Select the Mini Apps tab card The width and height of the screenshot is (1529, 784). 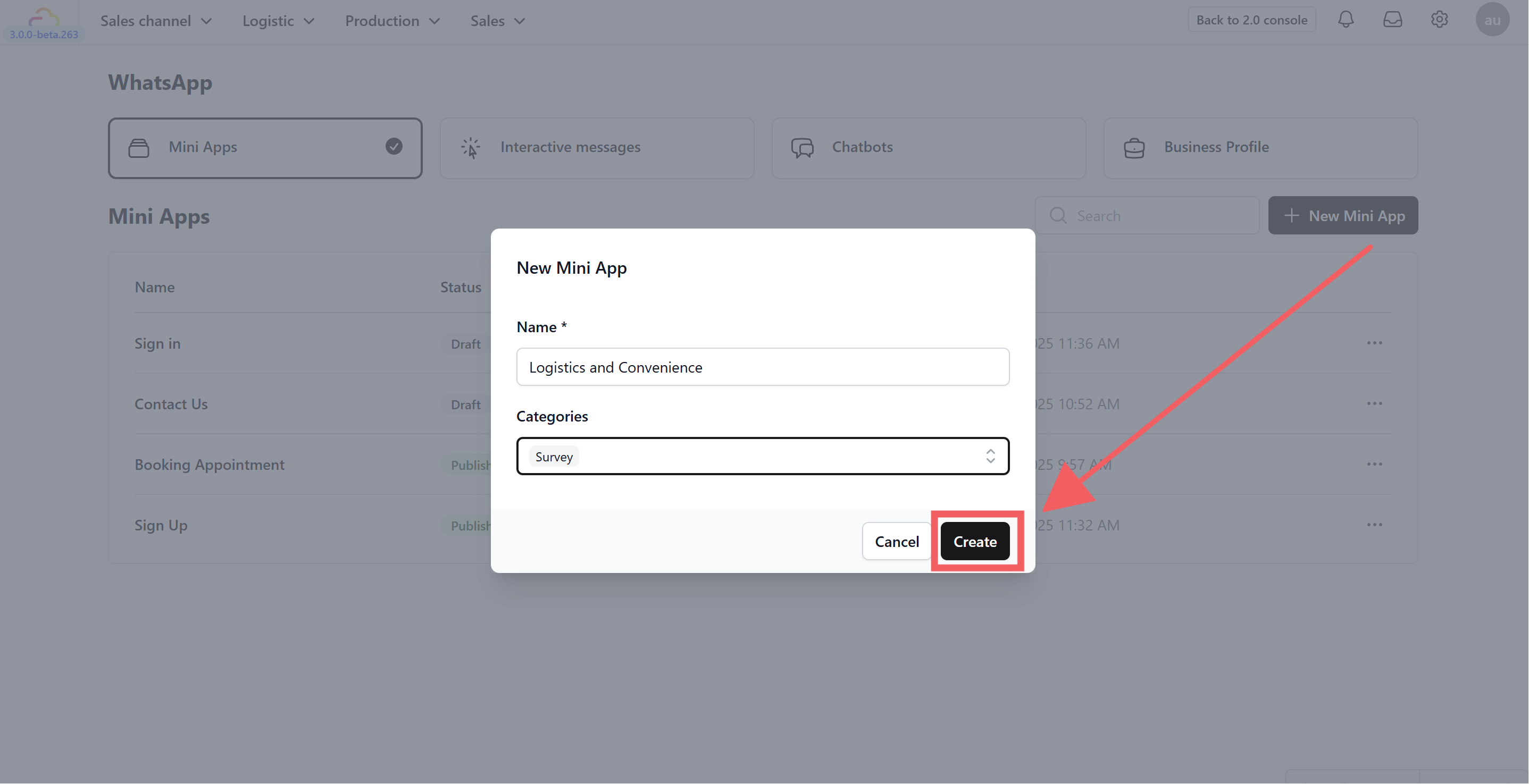click(x=265, y=148)
